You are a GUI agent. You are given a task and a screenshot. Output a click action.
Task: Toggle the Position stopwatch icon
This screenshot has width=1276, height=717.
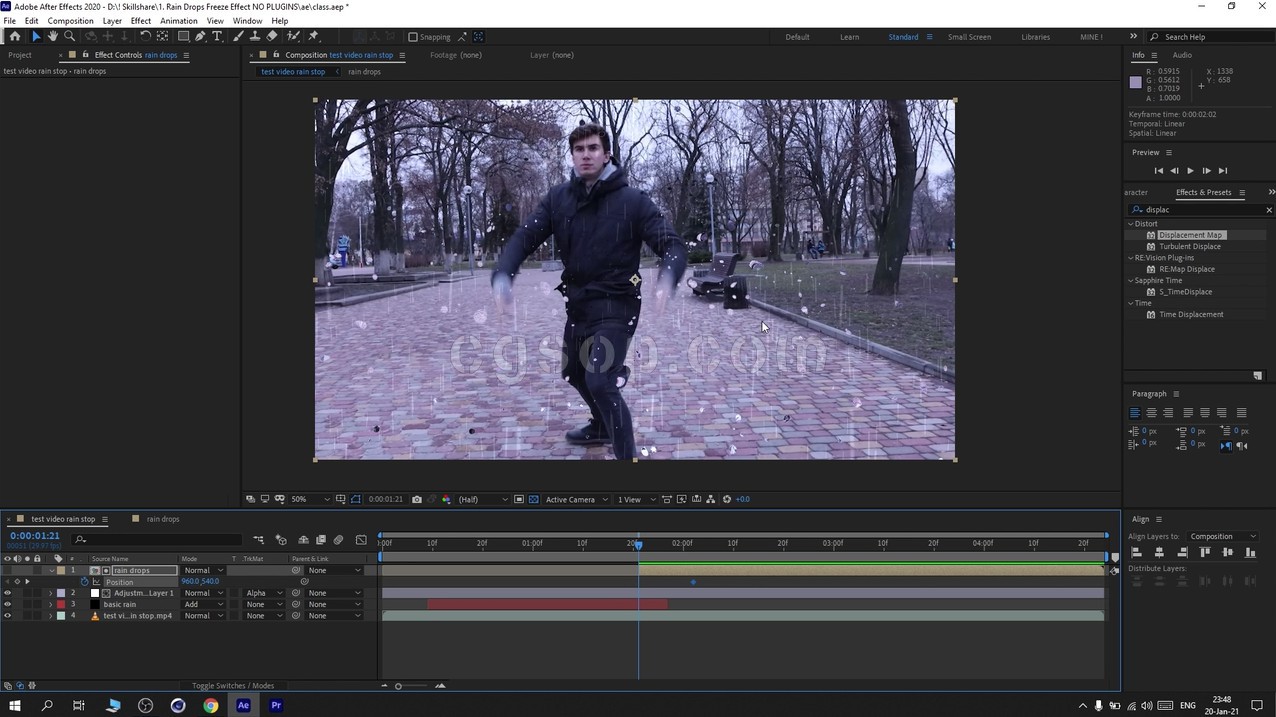point(84,581)
